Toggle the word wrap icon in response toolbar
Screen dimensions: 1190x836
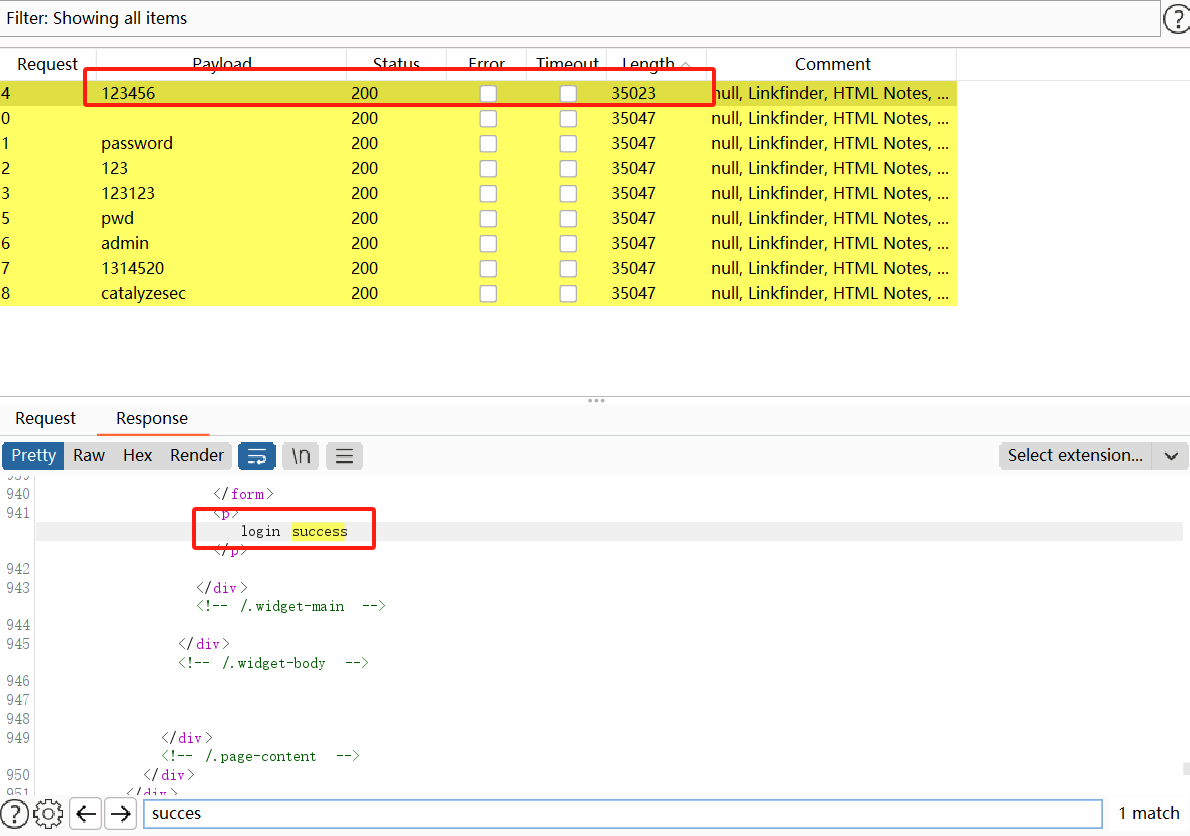[x=257, y=456]
